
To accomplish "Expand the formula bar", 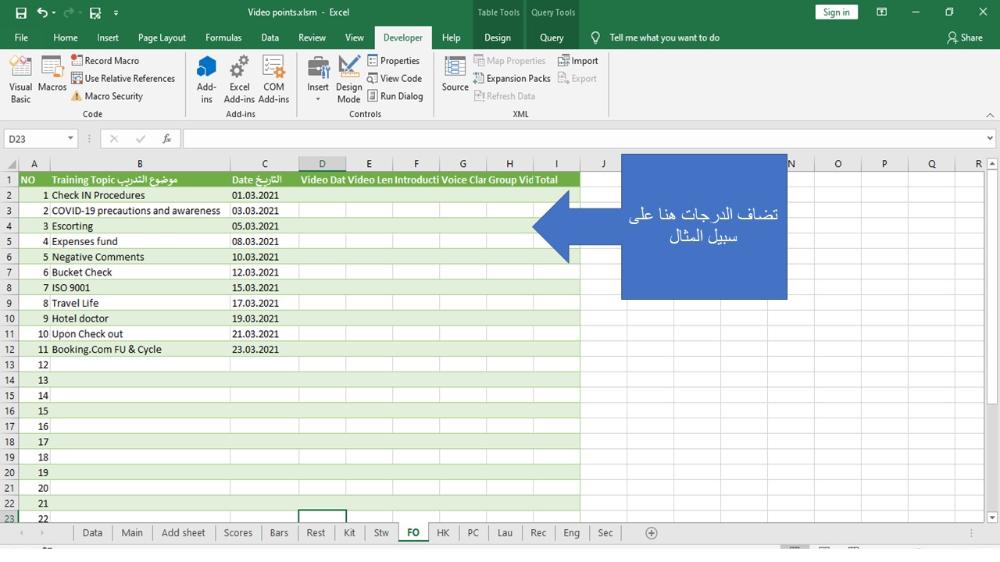I will pyautogui.click(x=990, y=138).
